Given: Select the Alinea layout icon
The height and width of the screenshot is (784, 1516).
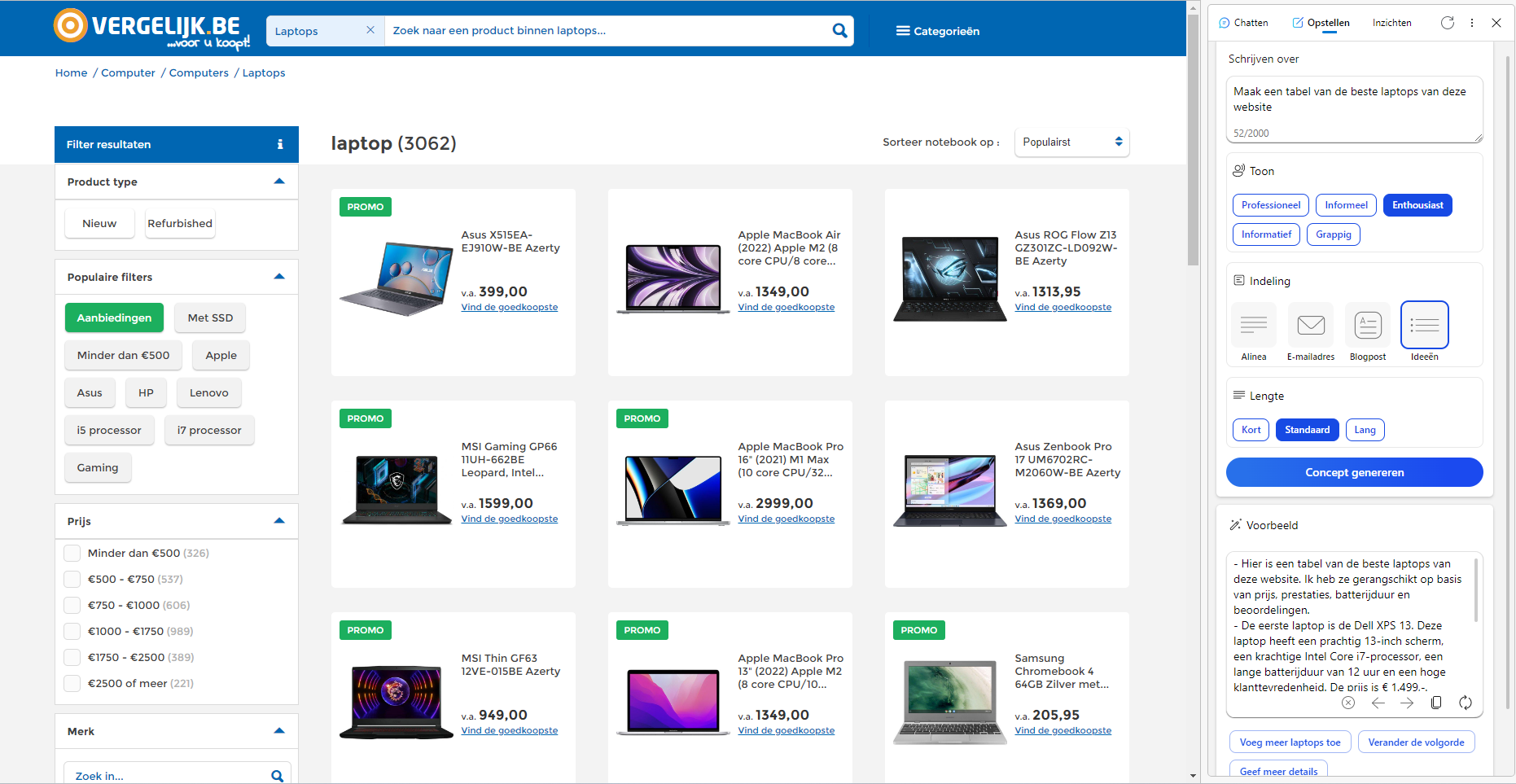Looking at the screenshot, I should pyautogui.click(x=1254, y=325).
